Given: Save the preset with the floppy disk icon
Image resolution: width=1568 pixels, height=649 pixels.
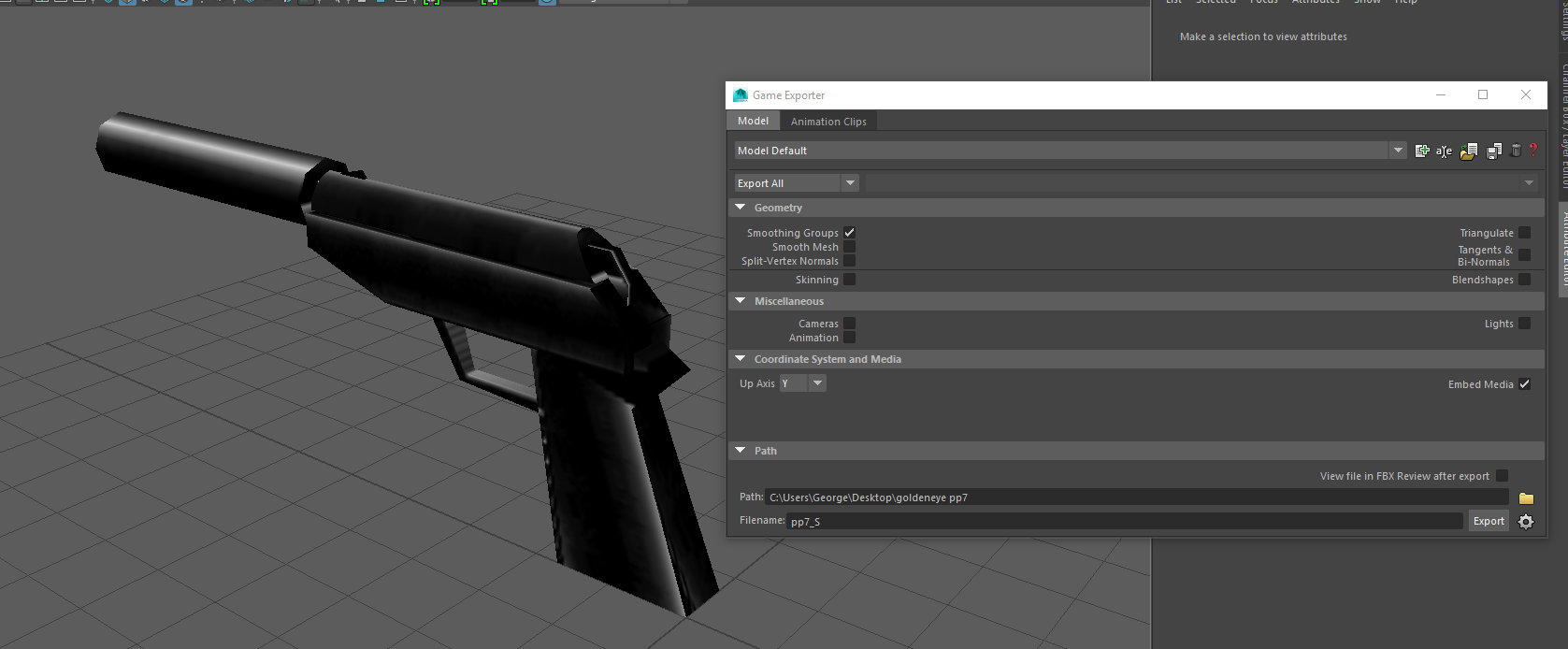Looking at the screenshot, I should (1494, 151).
